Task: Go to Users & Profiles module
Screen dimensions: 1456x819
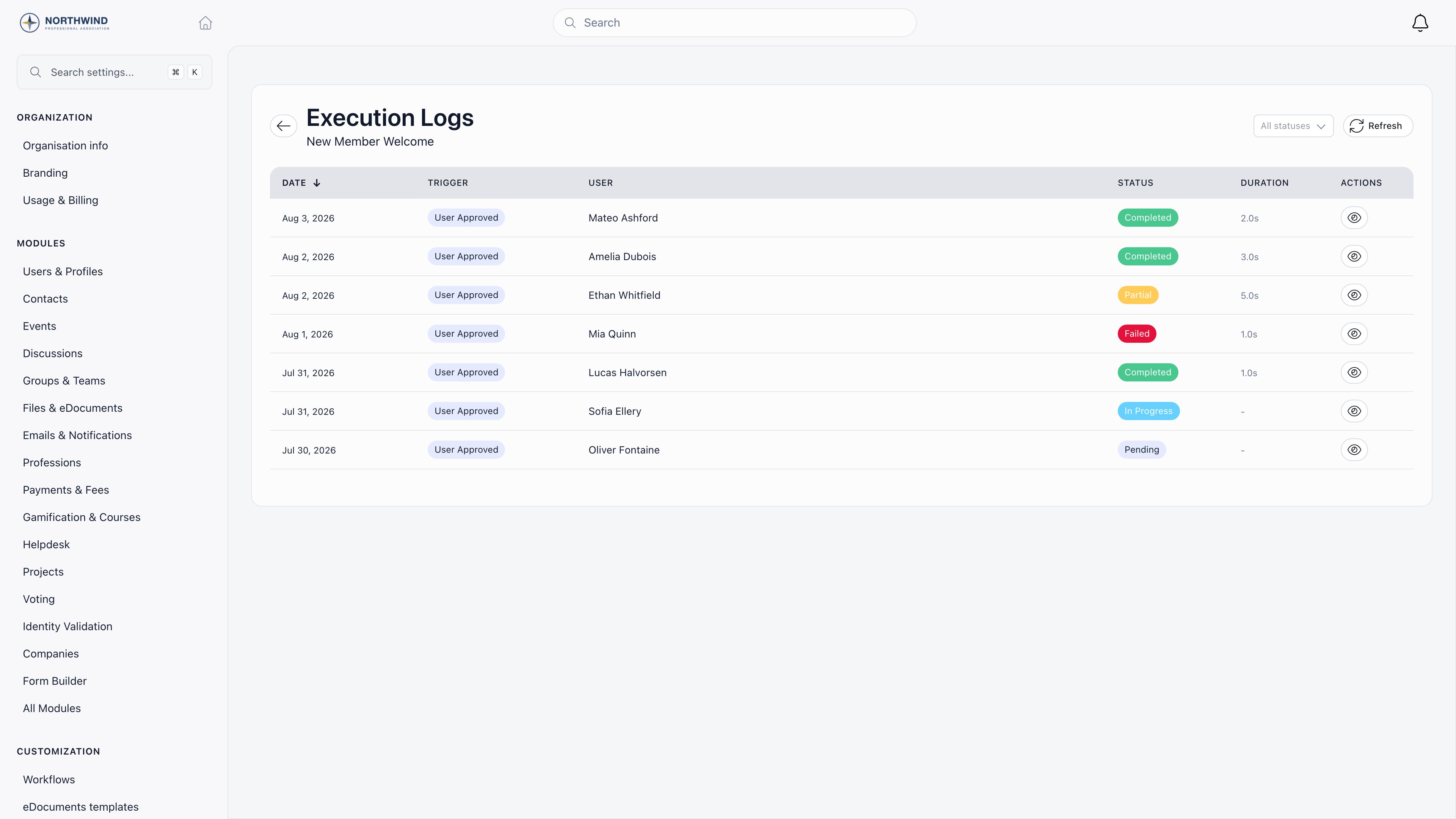Action: (63, 271)
